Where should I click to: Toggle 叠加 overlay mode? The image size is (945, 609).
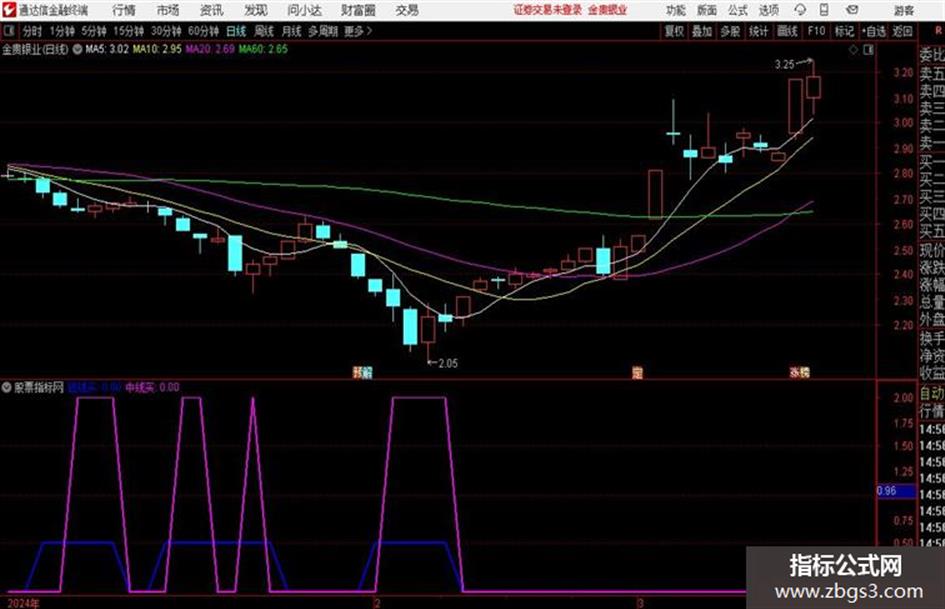click(702, 31)
